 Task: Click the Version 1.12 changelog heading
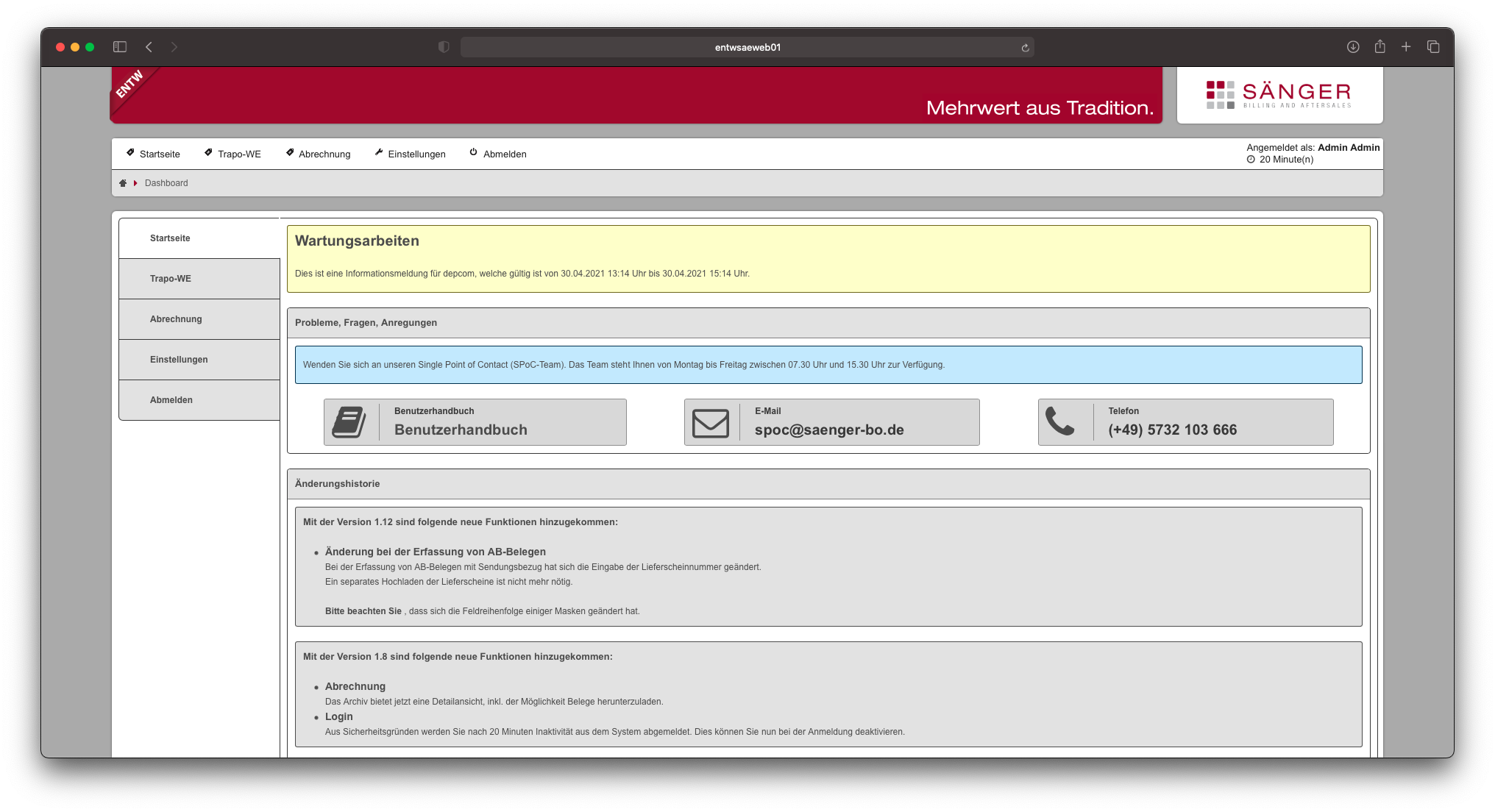(x=461, y=522)
